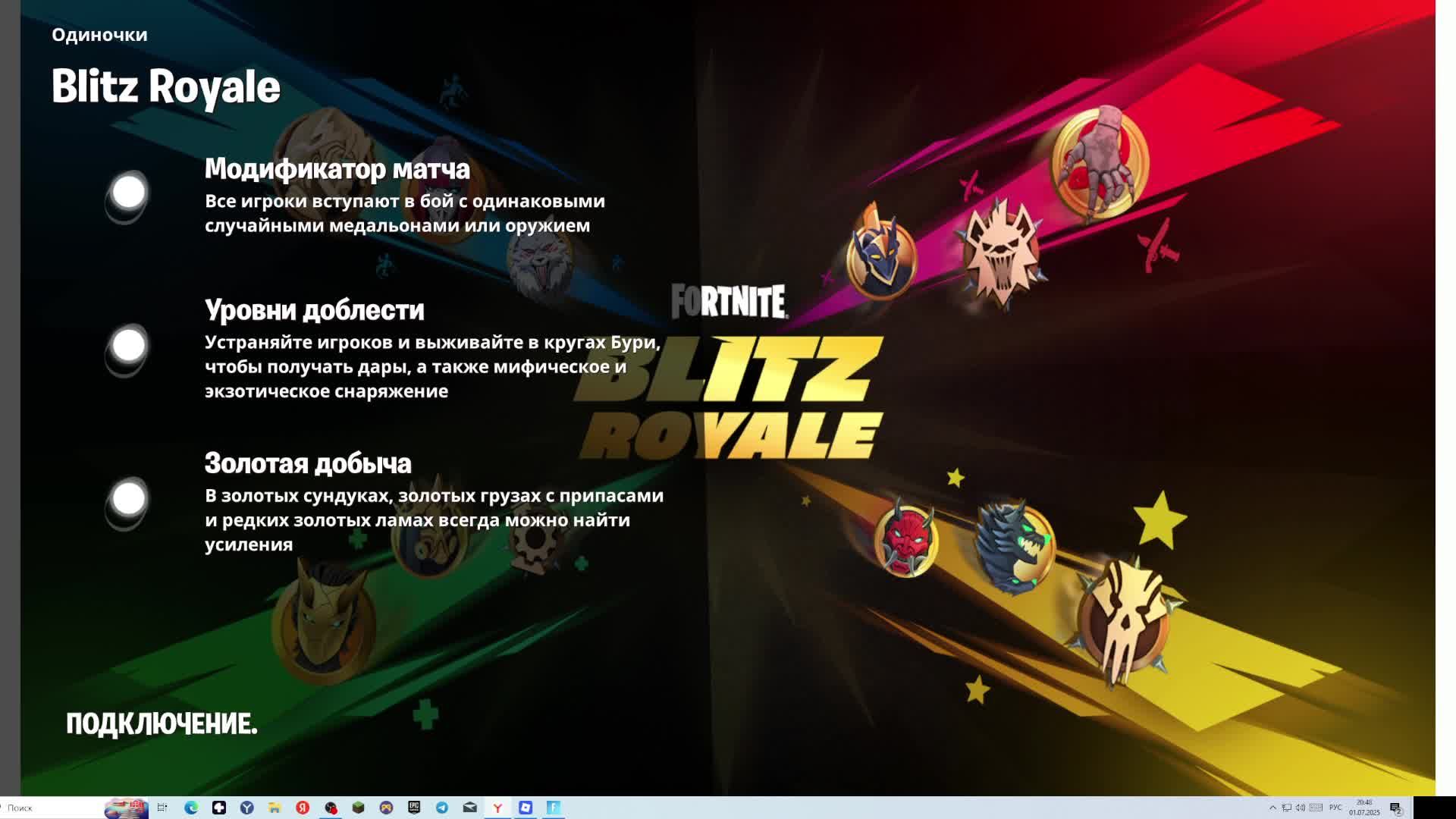Open Telegram from the taskbar
This screenshot has width=1456, height=819.
coord(442,808)
